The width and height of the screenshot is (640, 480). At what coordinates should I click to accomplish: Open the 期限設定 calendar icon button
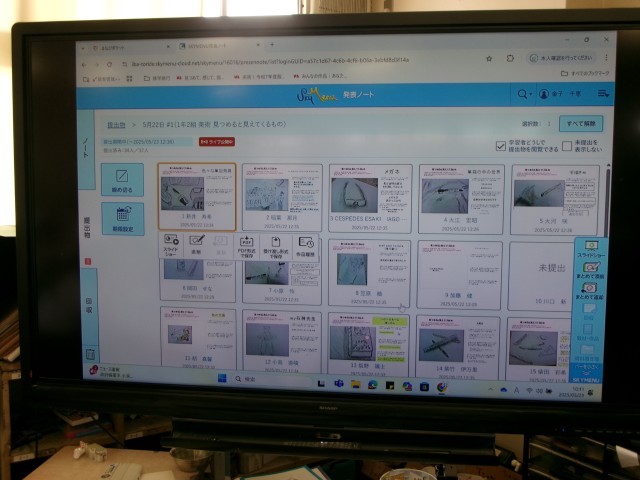pyautogui.click(x=123, y=218)
